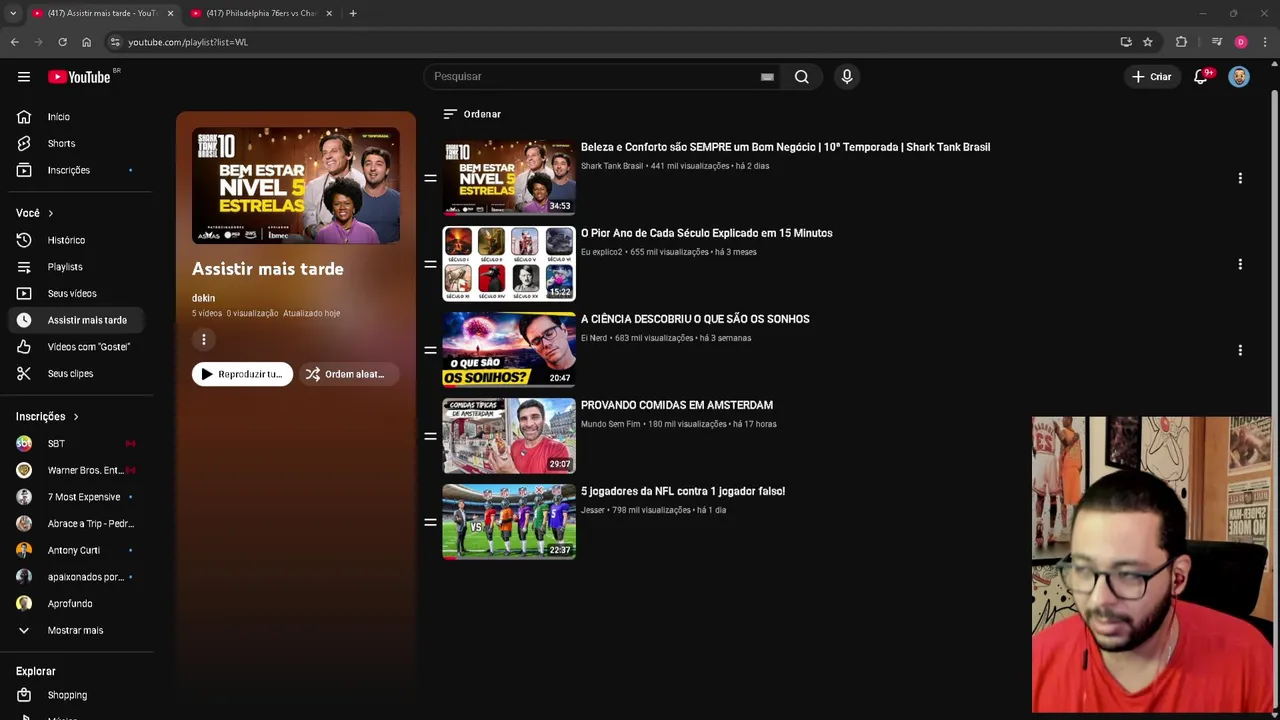Image resolution: width=1280 pixels, height=720 pixels.
Task: Click the address bar URL
Action: [x=188, y=42]
